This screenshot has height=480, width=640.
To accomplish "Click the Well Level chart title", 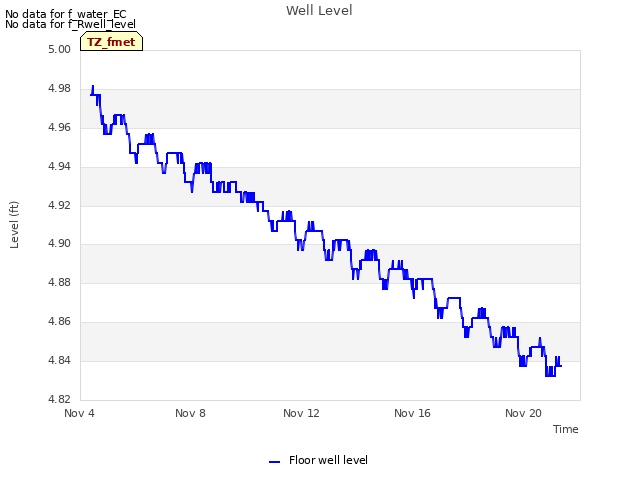I will pyautogui.click(x=319, y=11).
